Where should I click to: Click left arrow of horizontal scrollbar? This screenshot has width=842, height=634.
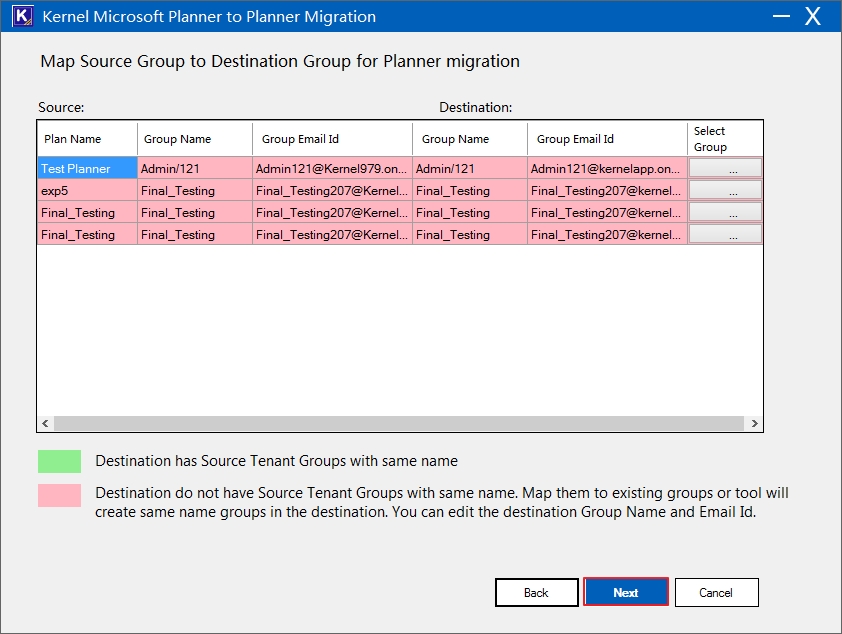[x=45, y=423]
